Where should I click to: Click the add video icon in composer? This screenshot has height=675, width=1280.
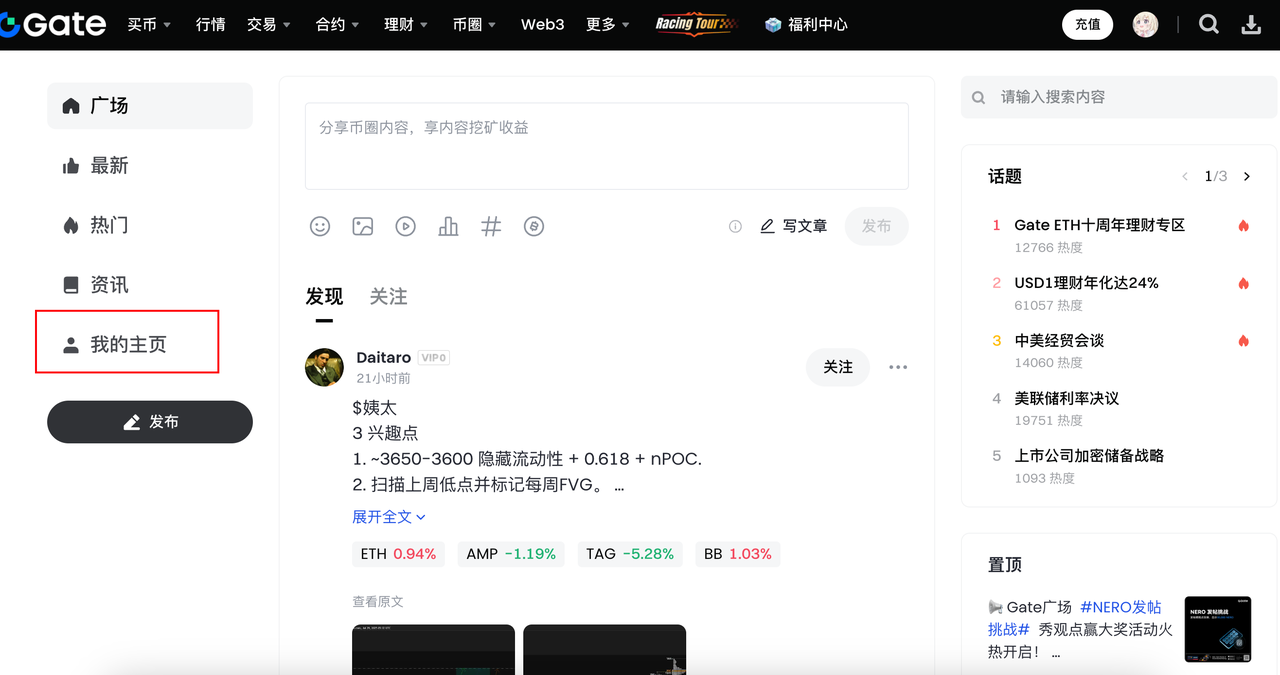(x=405, y=227)
